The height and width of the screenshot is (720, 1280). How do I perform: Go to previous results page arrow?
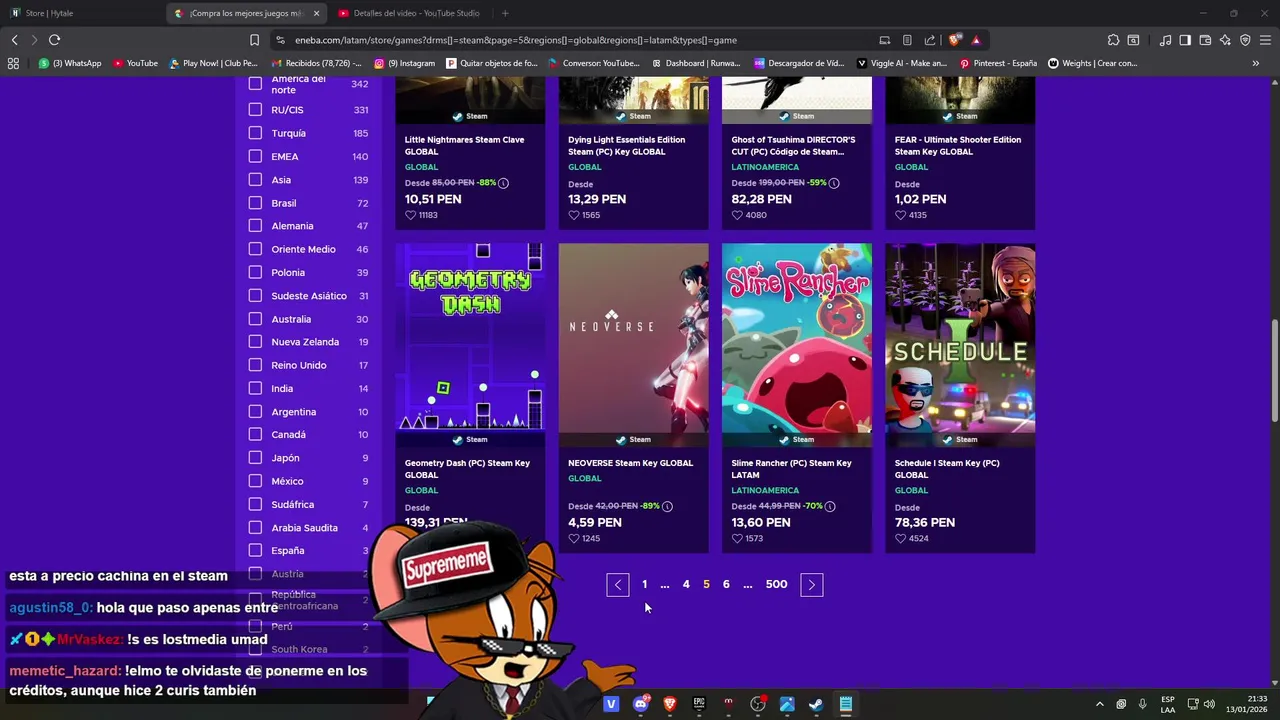tap(618, 585)
